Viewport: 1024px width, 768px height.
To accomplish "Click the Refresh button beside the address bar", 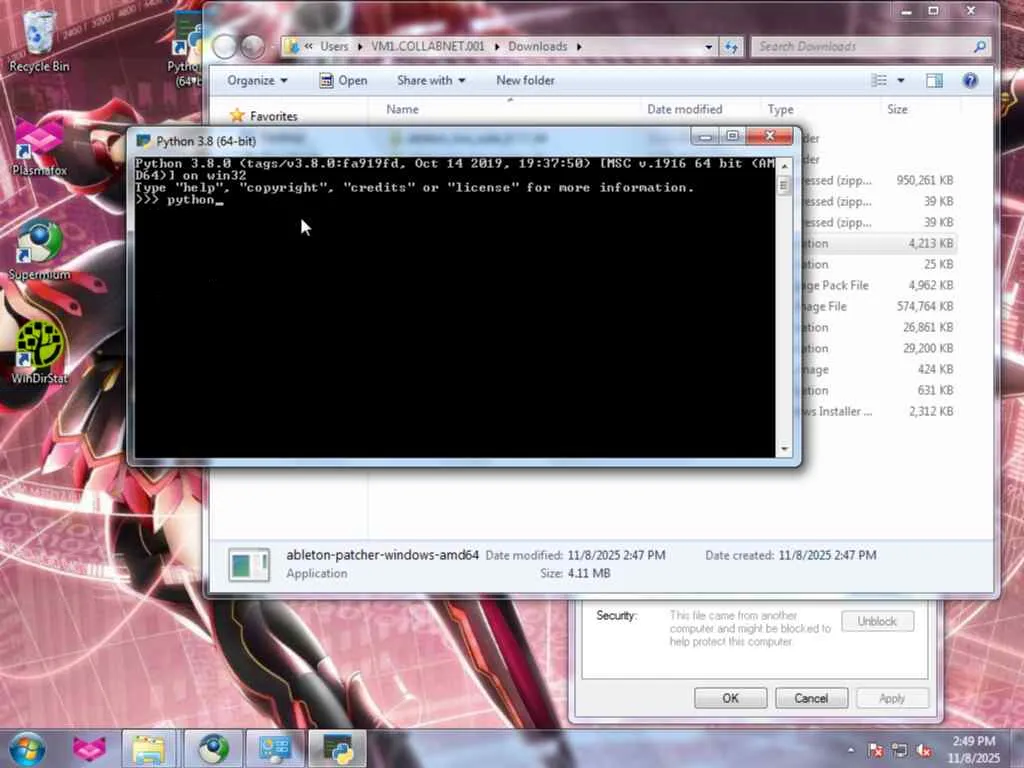I will tap(731, 46).
